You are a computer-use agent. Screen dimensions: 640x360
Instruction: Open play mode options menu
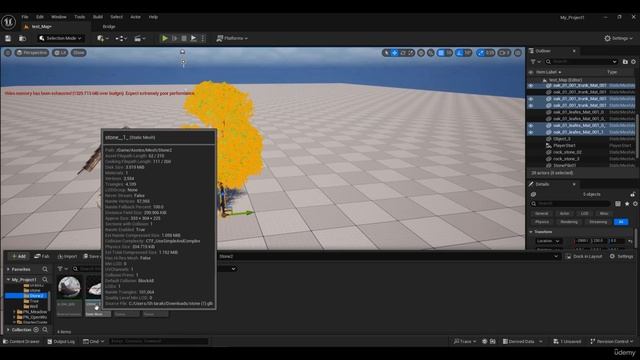203,38
